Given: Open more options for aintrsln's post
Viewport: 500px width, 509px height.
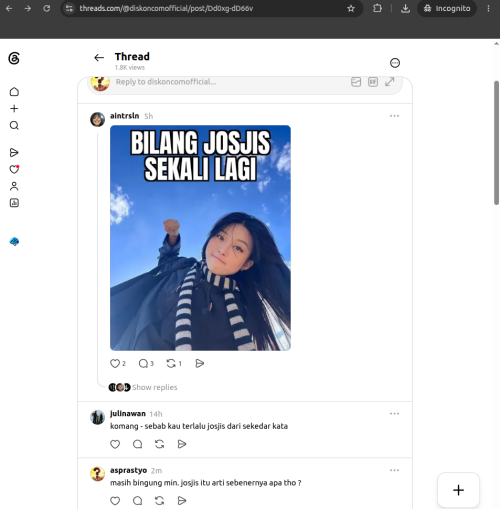Looking at the screenshot, I should pyautogui.click(x=394, y=116).
